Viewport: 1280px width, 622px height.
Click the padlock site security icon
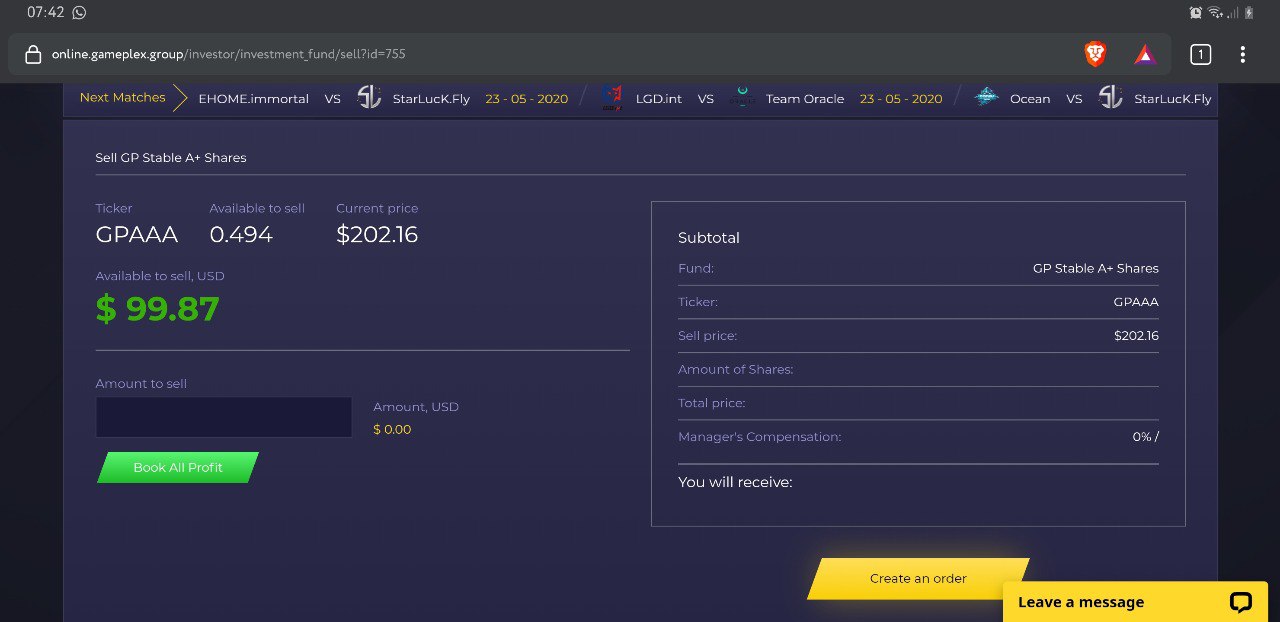(33, 55)
